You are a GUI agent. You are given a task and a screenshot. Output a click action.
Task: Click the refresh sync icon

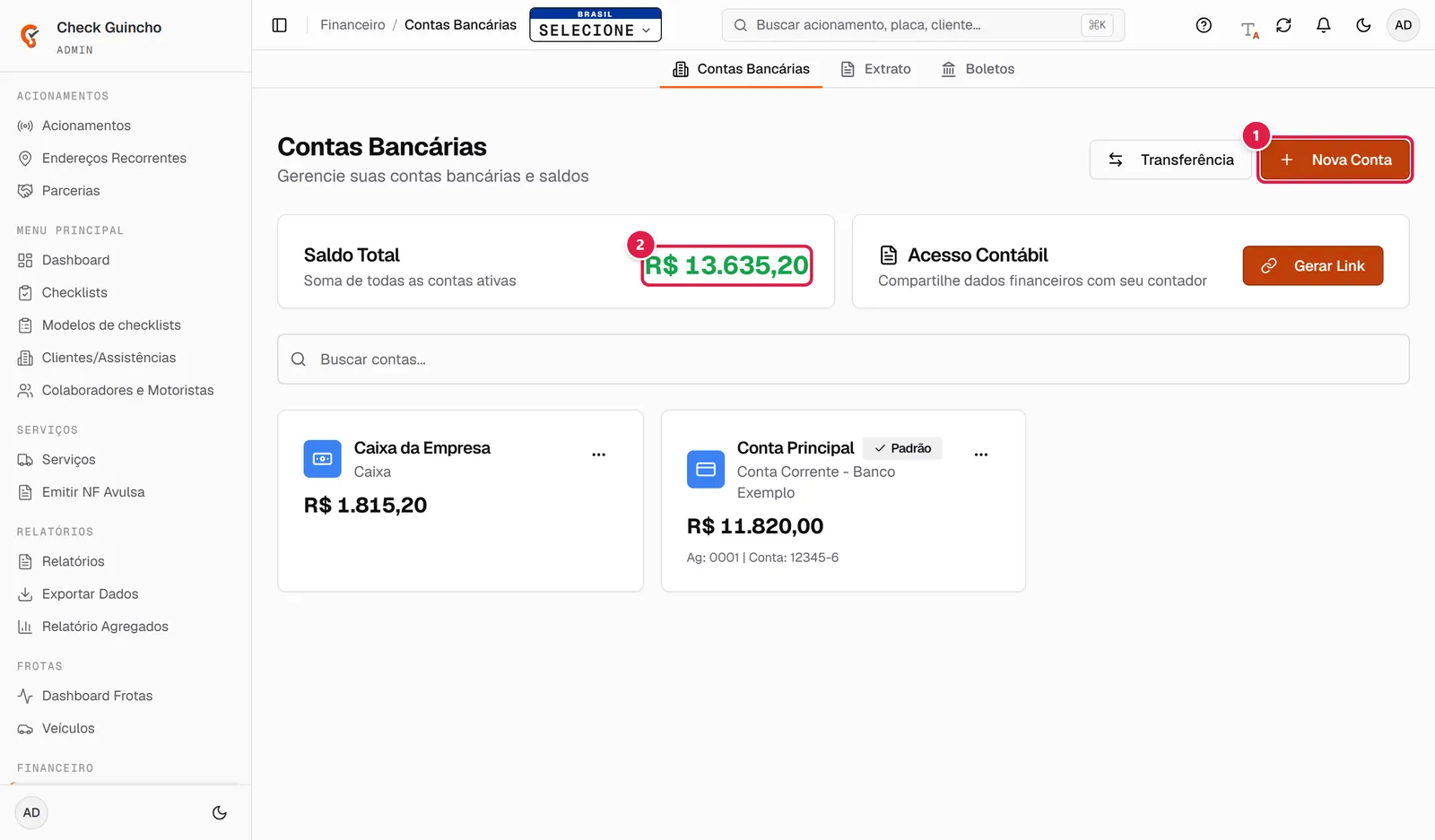(1283, 25)
